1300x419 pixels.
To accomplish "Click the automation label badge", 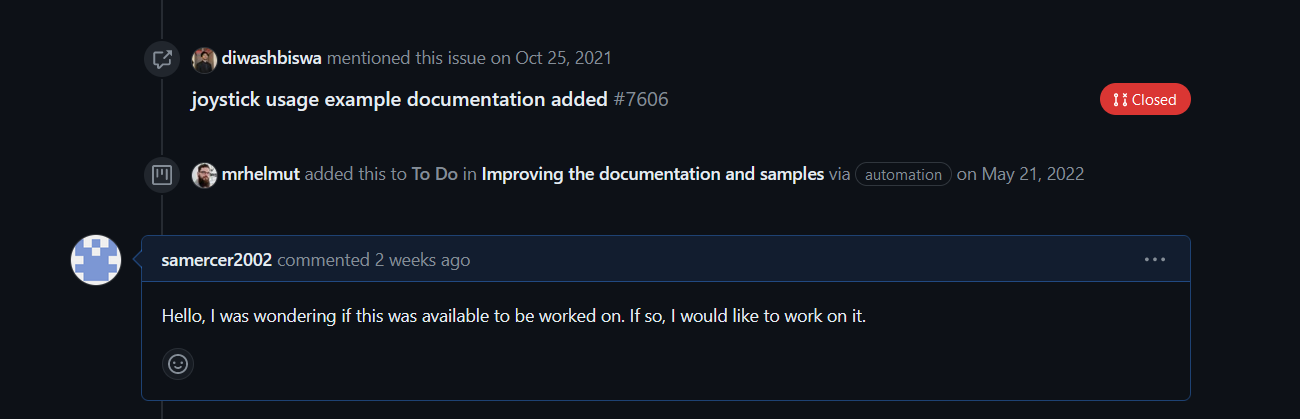I will coord(903,175).
